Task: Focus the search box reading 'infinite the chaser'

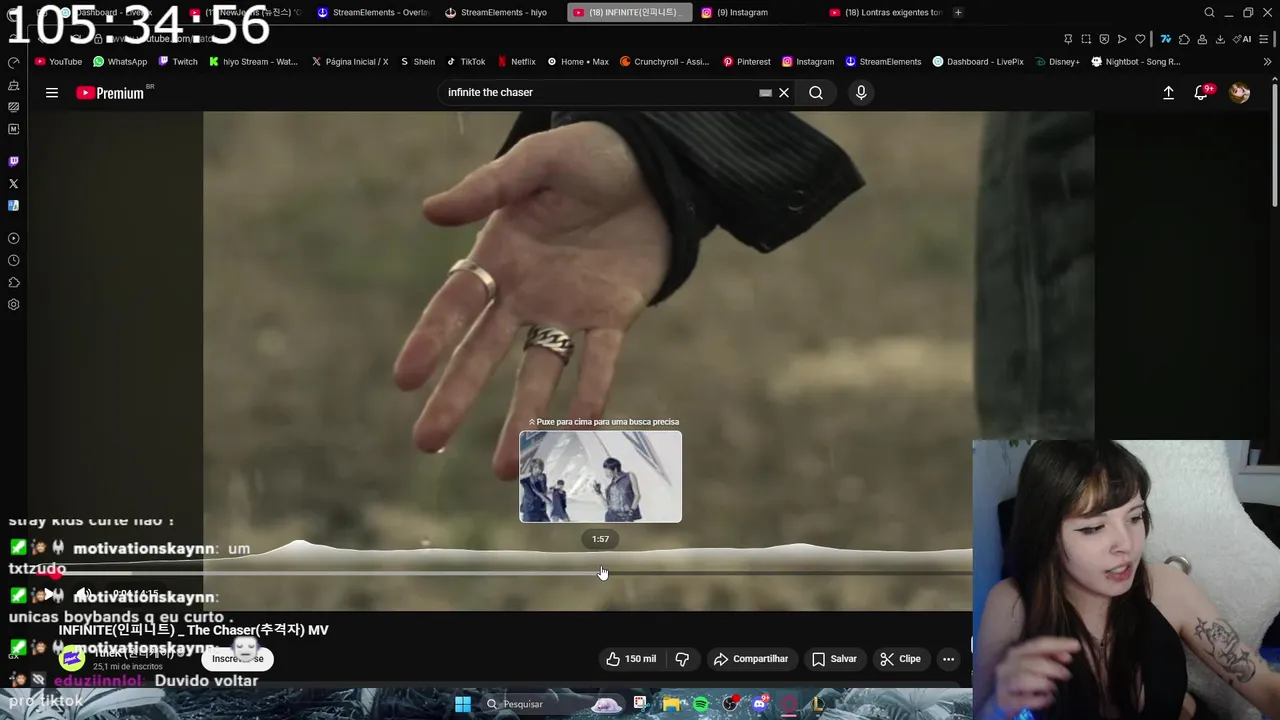Action: point(600,93)
